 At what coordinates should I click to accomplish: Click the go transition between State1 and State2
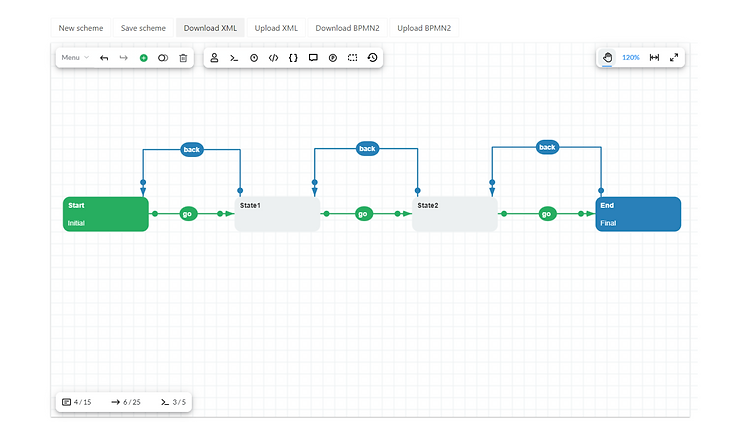363,214
